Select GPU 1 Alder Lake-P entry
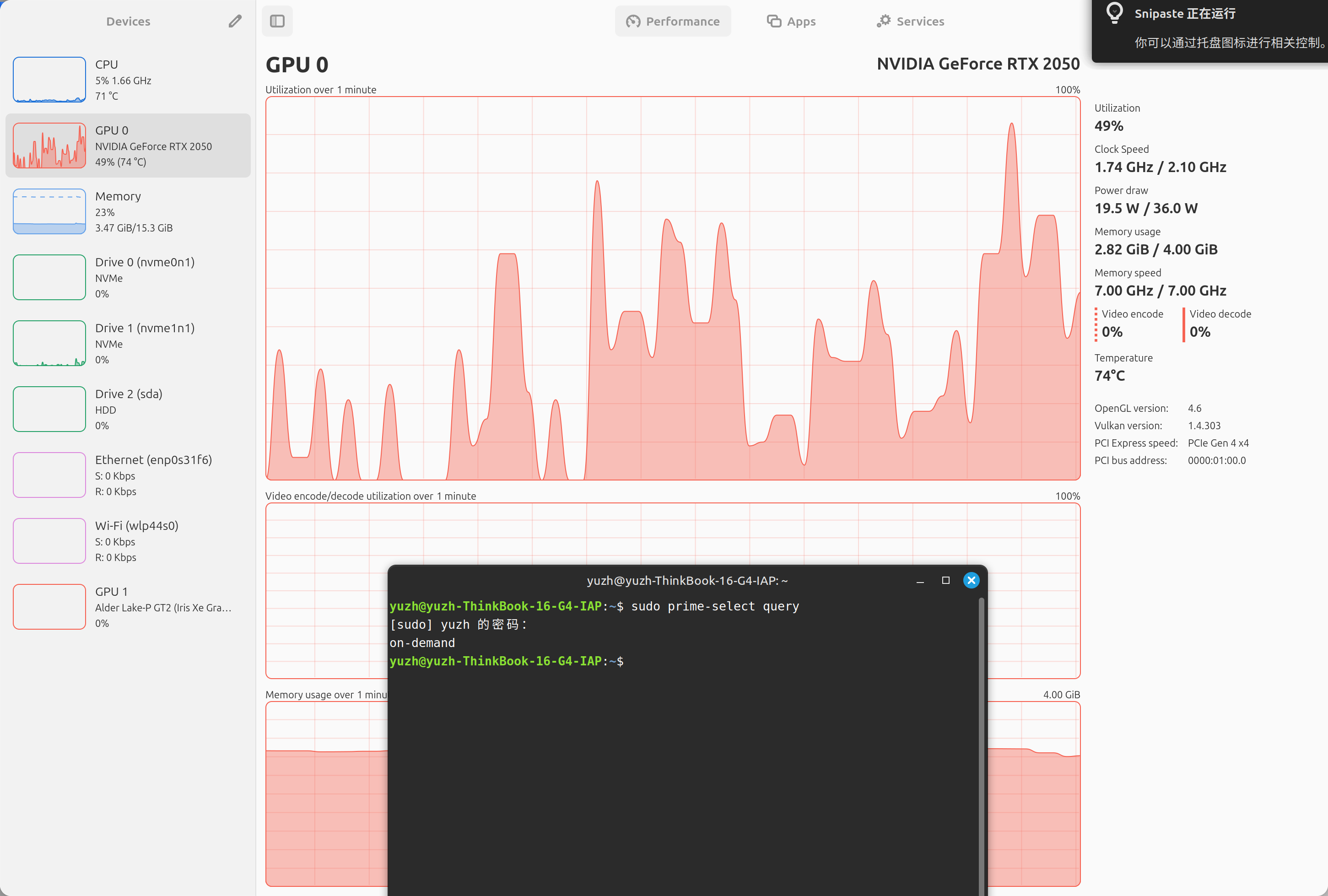Viewport: 1328px width, 896px height. pyautogui.click(x=128, y=607)
